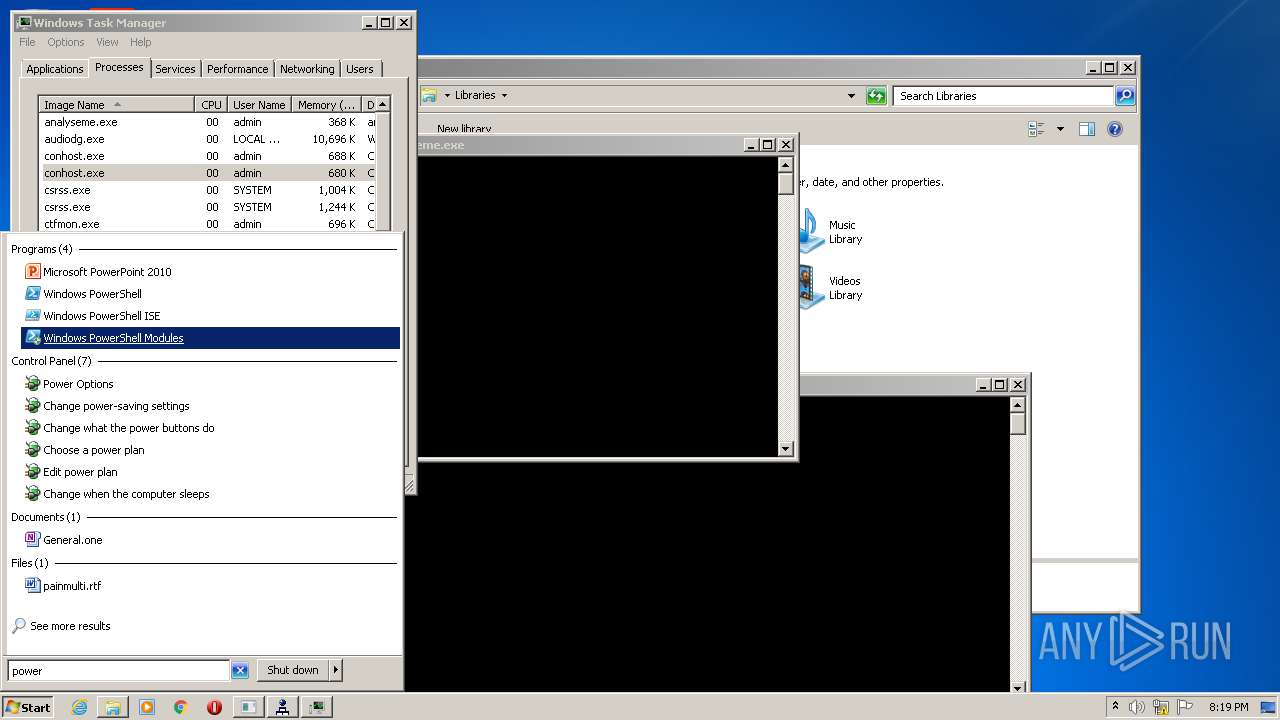Clear the start menu search box
The height and width of the screenshot is (720, 1280).
(x=240, y=670)
